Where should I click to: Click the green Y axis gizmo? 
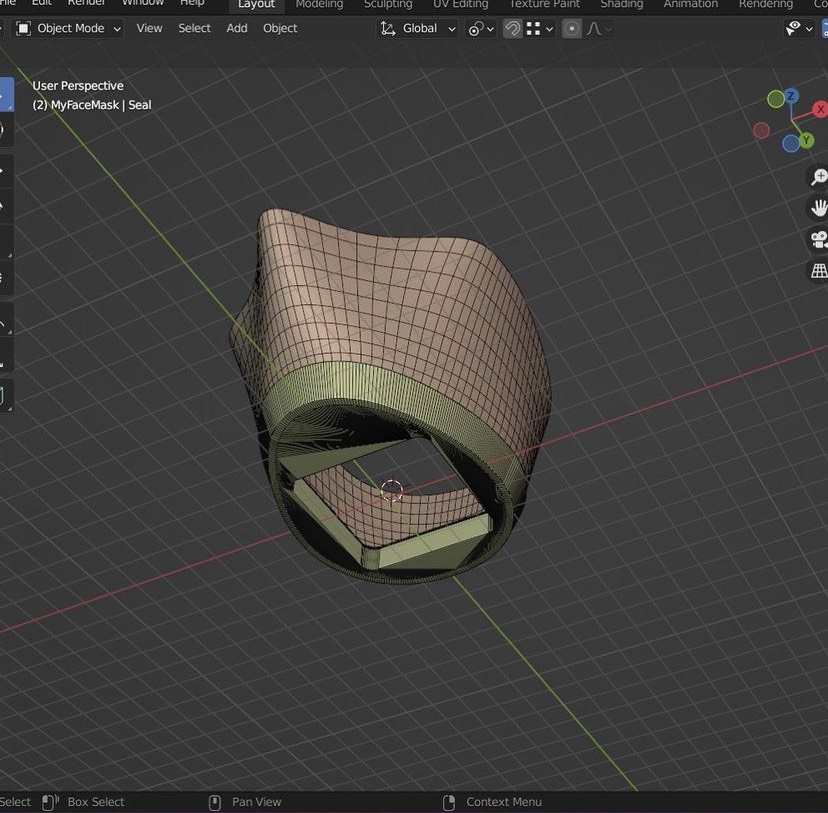coord(806,140)
